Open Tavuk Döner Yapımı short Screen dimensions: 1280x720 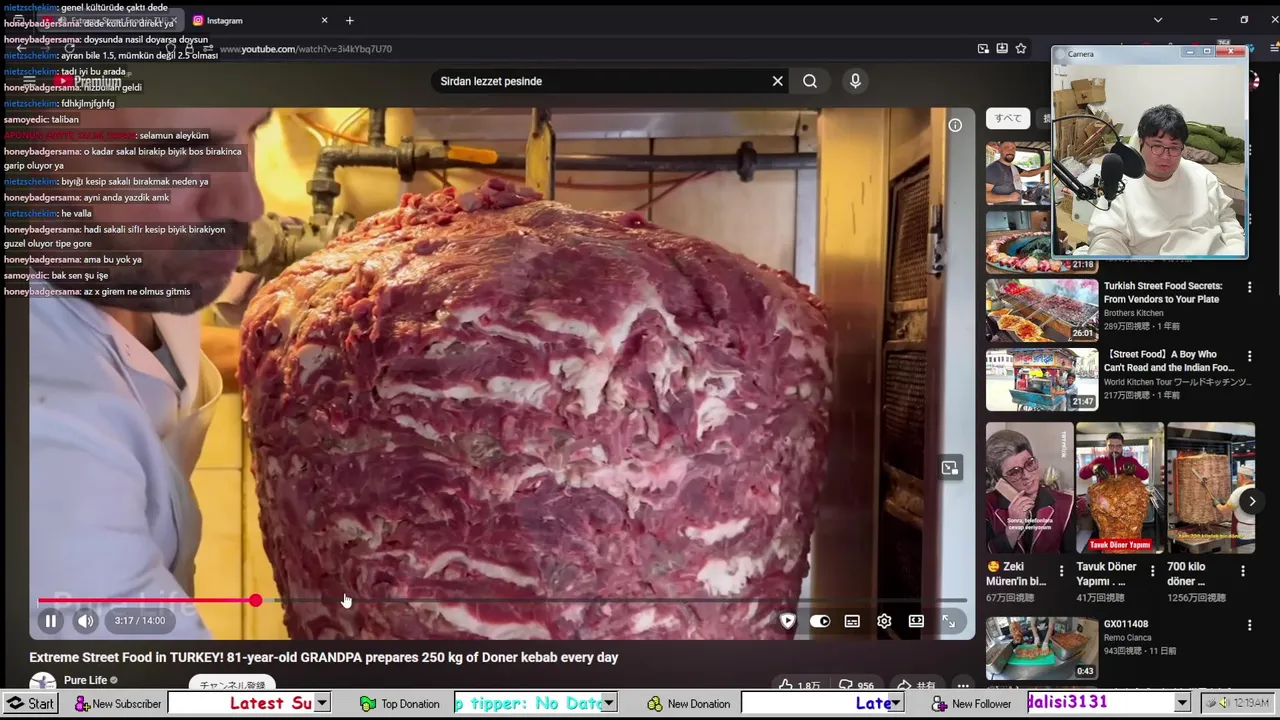[1120, 488]
